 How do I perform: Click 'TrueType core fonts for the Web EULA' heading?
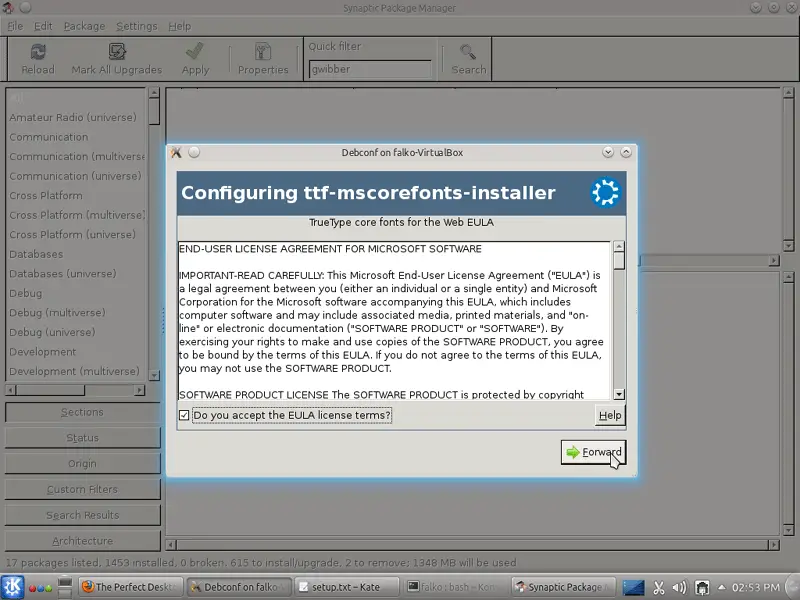coord(401,222)
